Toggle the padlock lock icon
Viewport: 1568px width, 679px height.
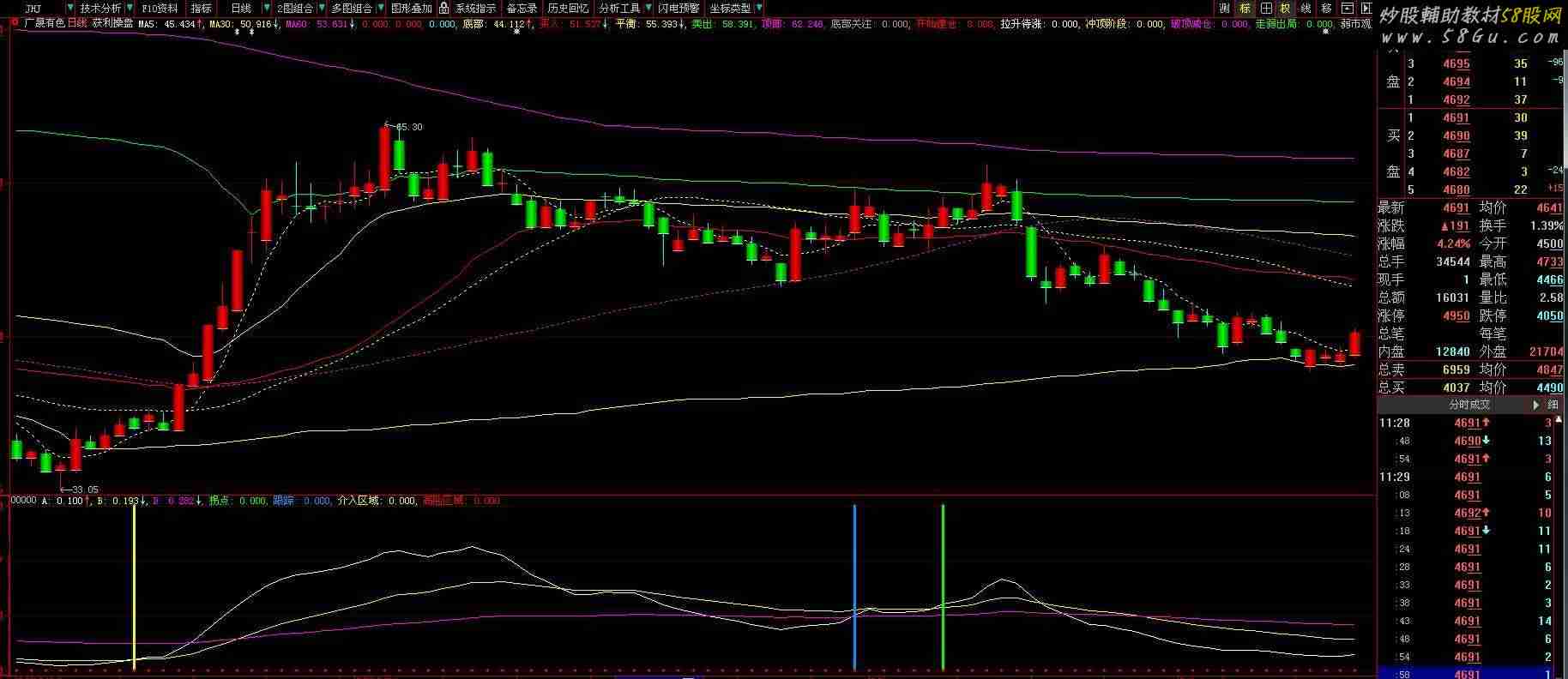[x=443, y=8]
